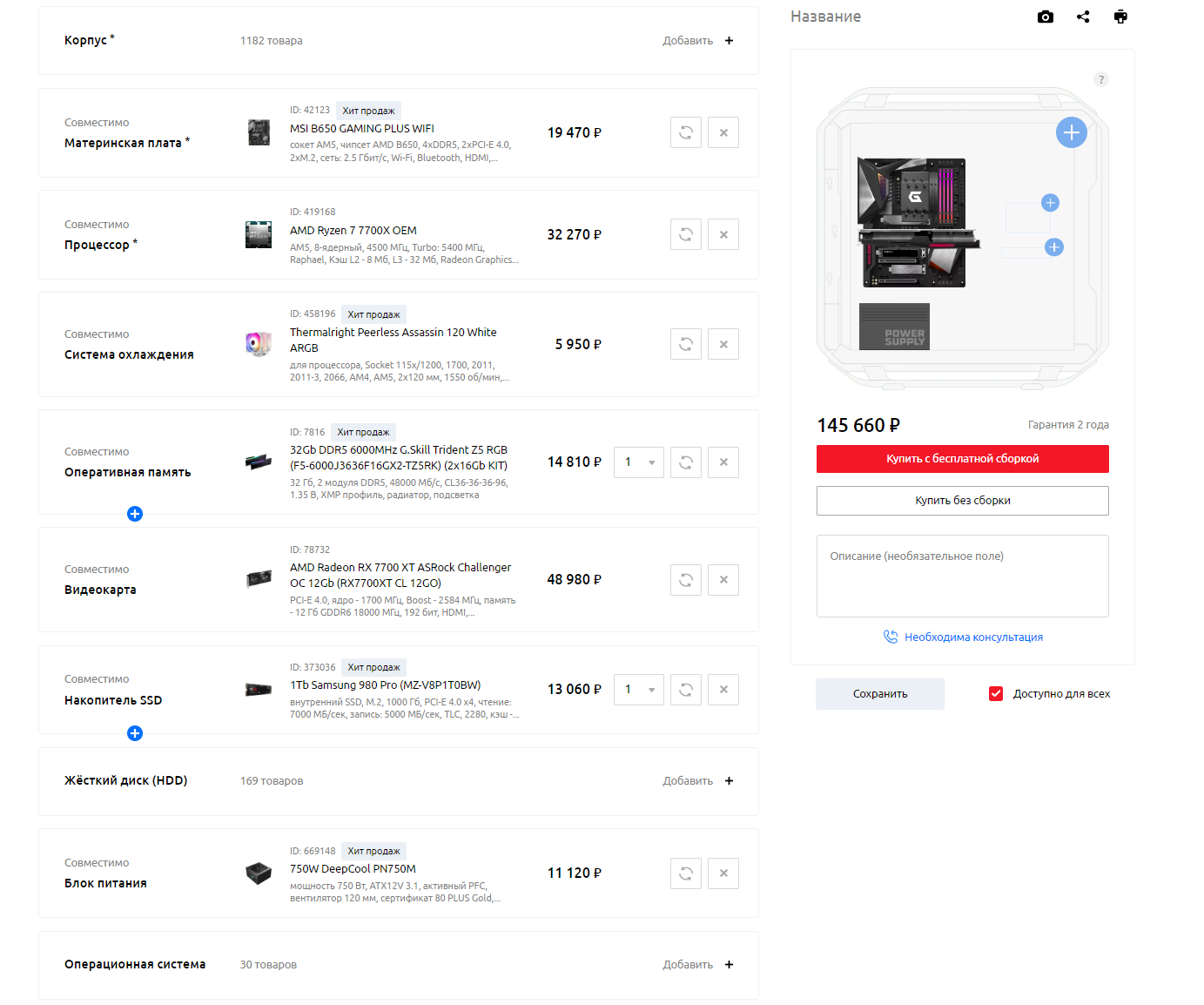Viewport: 1204px width, 1005px height.
Task: Click the upper small plus beside the motherboard
Action: point(1051,203)
